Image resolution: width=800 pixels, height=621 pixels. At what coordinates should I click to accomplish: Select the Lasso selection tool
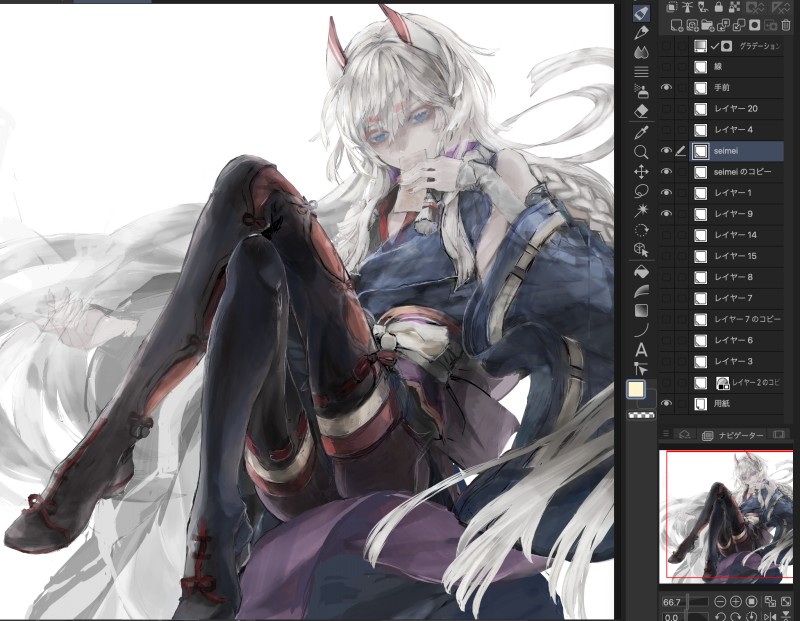coord(641,191)
